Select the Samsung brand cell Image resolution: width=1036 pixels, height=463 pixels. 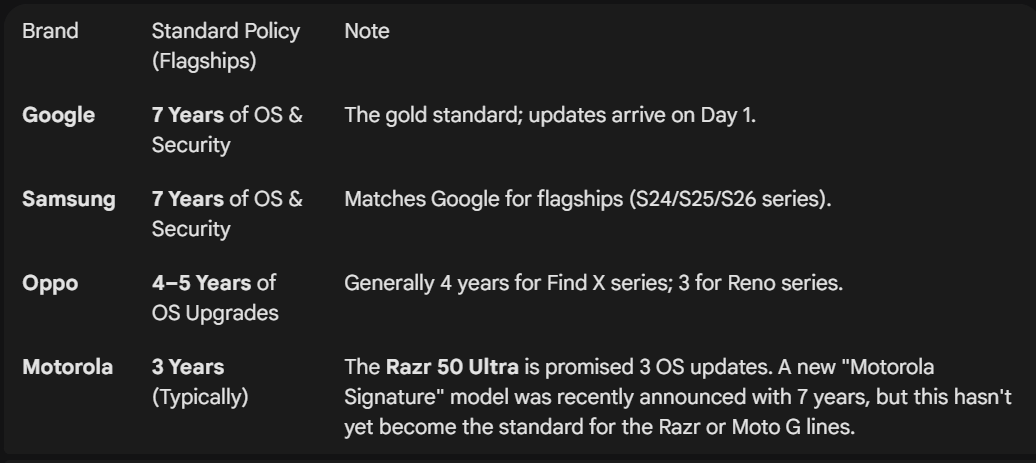(68, 199)
